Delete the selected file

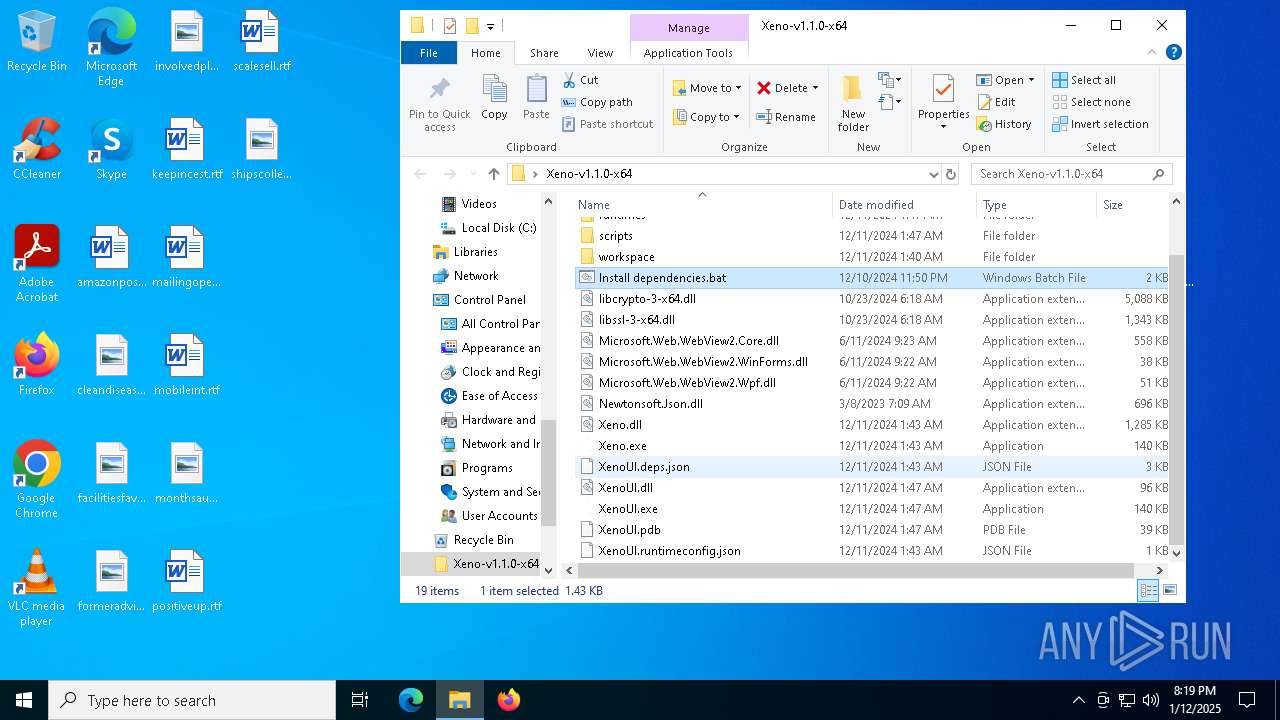pos(782,88)
